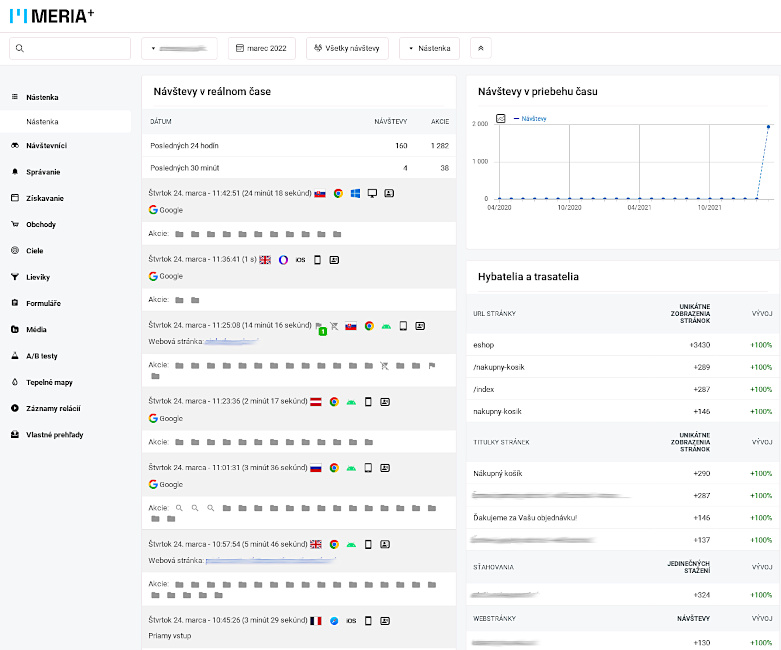781x650 pixels.
Task: Go to Formuláře in sidebar
Action: [43, 303]
